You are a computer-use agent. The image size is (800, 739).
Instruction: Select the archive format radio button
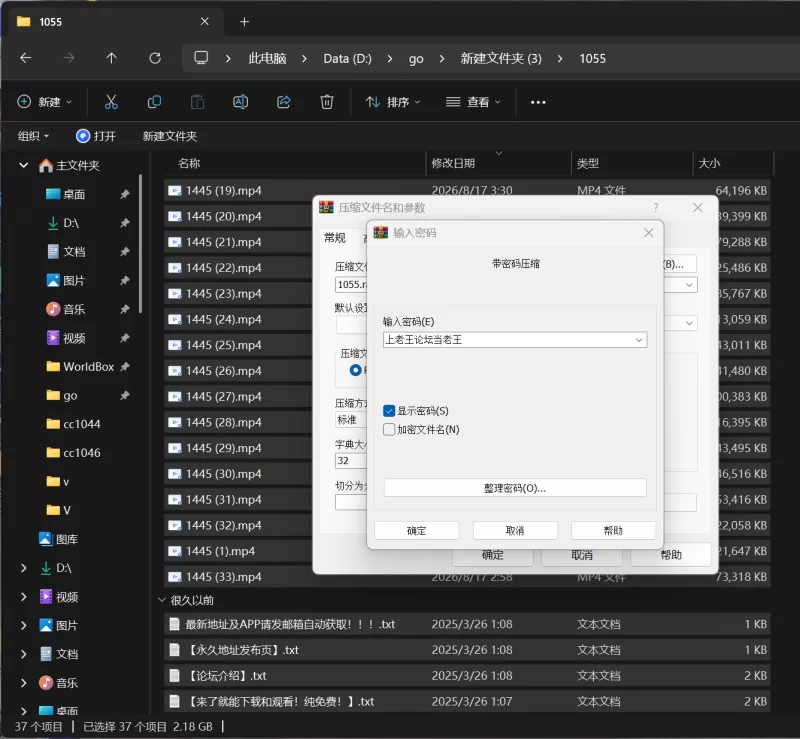click(x=355, y=370)
